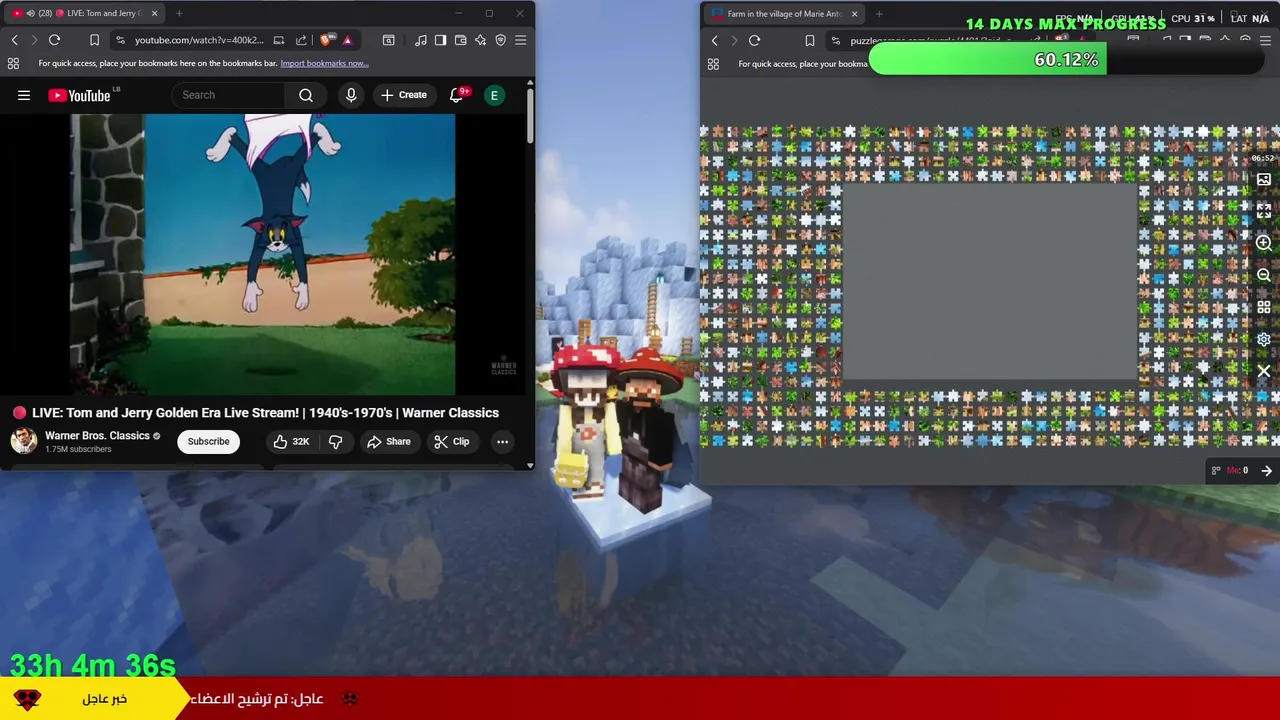Close the Farm in the village tab
The width and height of the screenshot is (1280, 720).
(854, 14)
